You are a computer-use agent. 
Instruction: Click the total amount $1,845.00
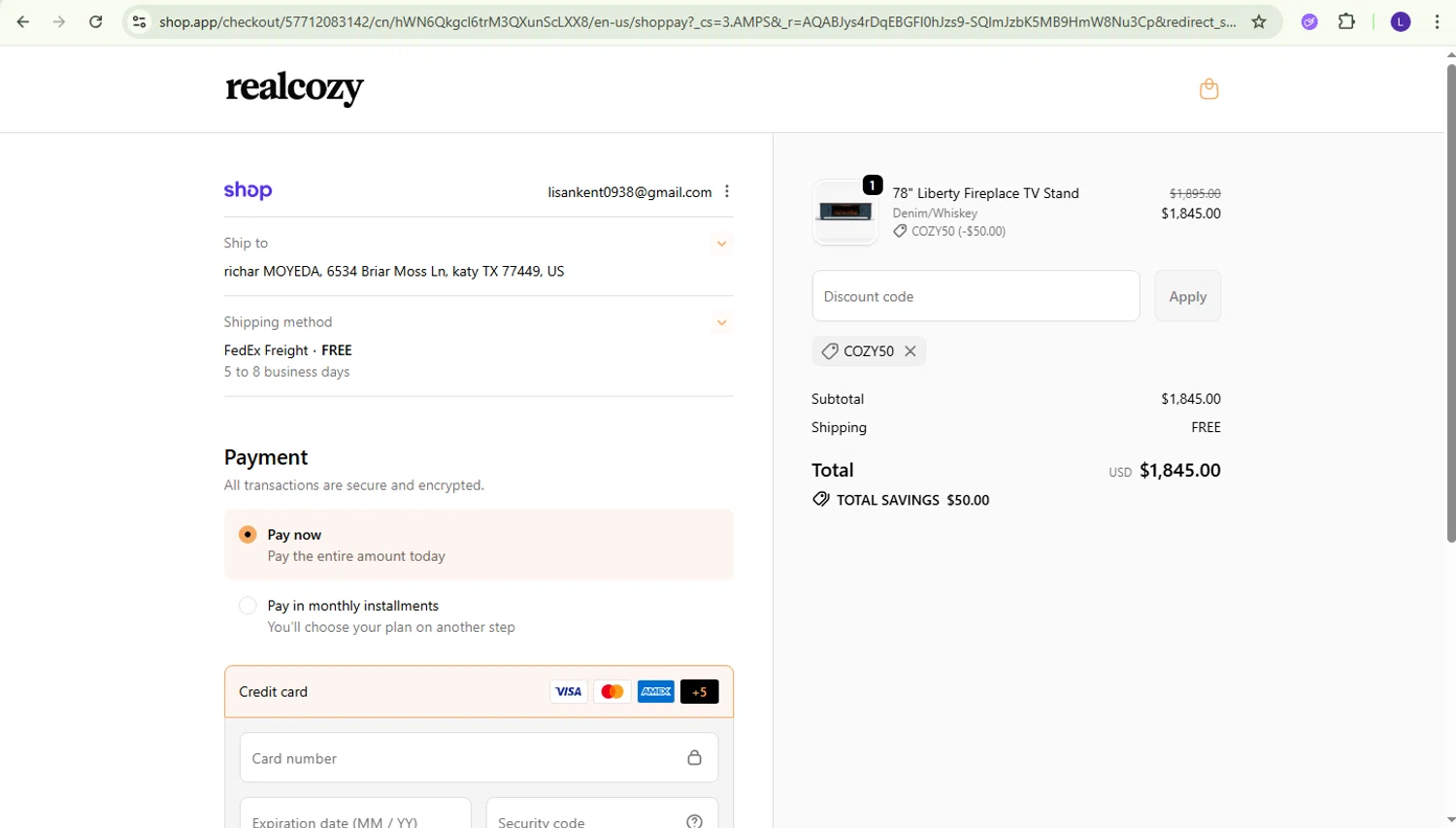(1179, 470)
